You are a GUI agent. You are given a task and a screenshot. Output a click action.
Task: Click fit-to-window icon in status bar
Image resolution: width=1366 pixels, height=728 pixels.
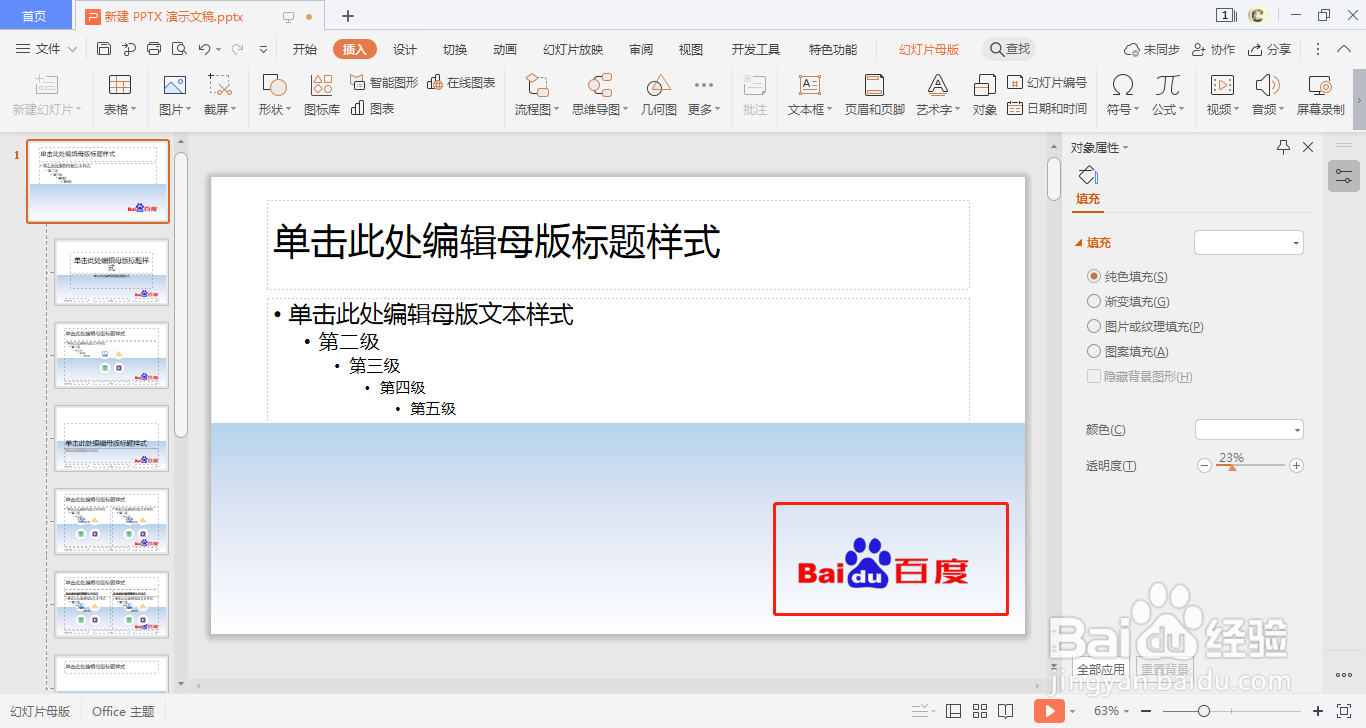click(x=1344, y=711)
